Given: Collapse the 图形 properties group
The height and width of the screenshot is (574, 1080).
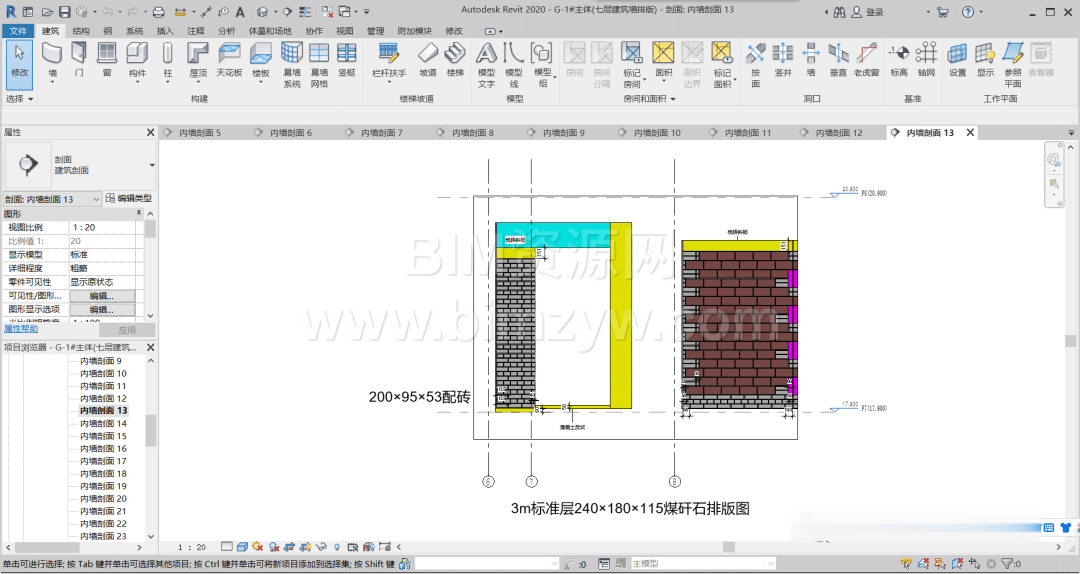Looking at the screenshot, I should (x=138, y=214).
